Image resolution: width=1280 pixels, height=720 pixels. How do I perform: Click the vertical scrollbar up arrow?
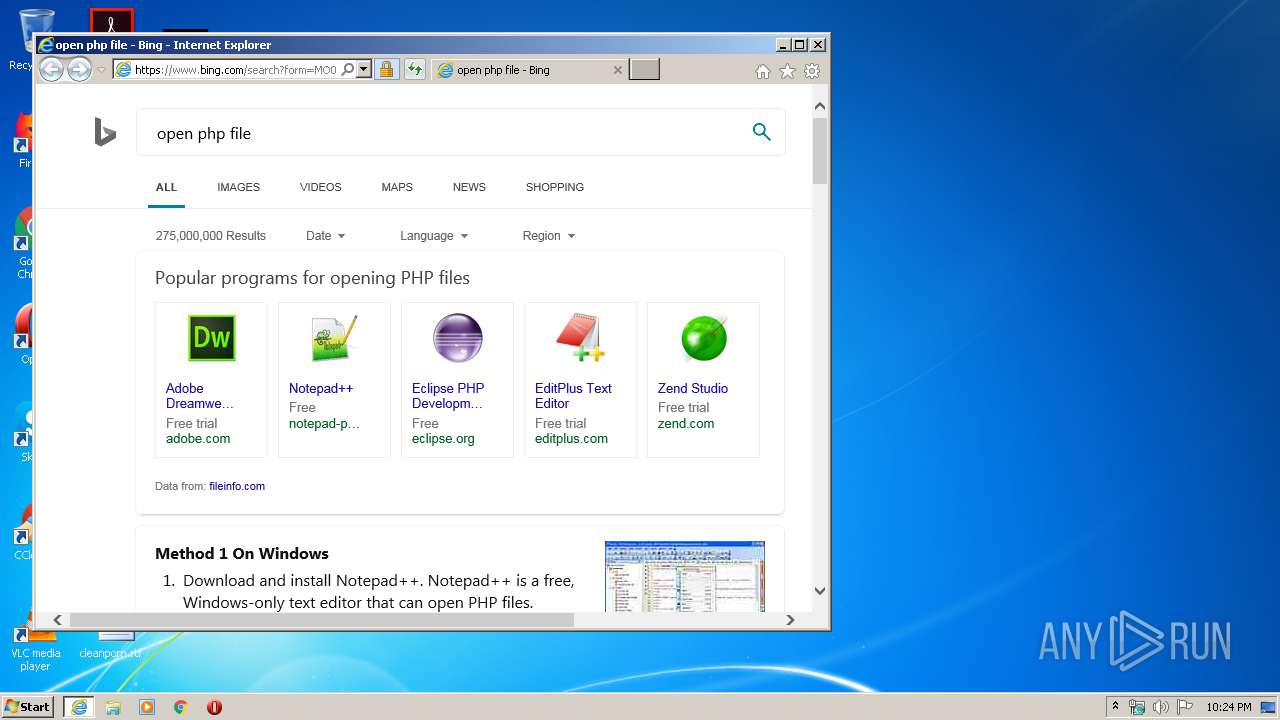pos(820,106)
